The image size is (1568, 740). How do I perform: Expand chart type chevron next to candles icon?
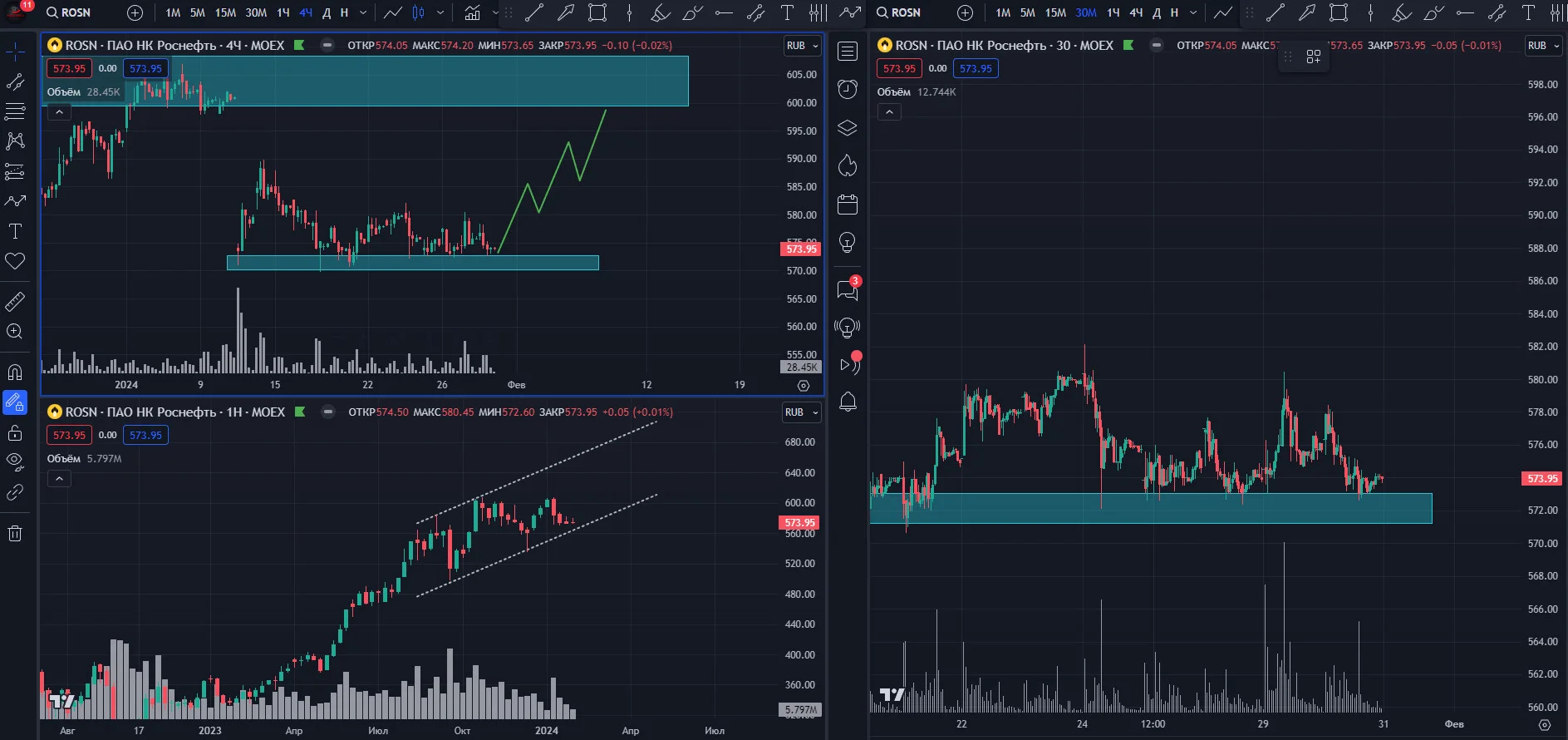[x=440, y=12]
